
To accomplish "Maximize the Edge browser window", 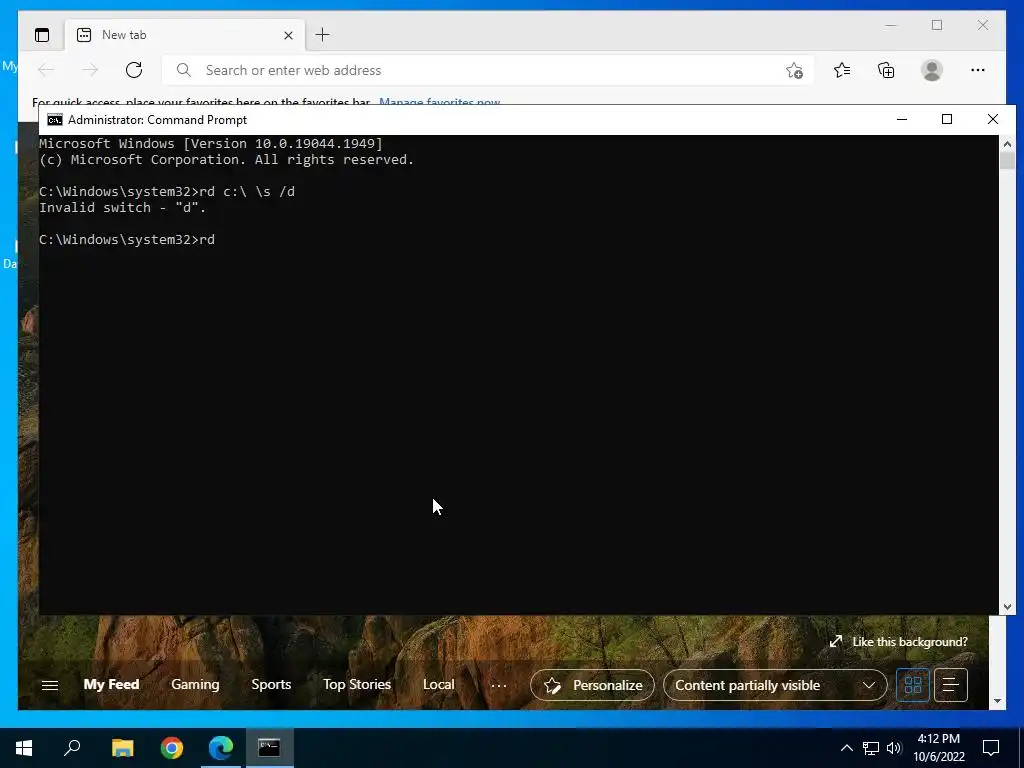I will (x=936, y=25).
